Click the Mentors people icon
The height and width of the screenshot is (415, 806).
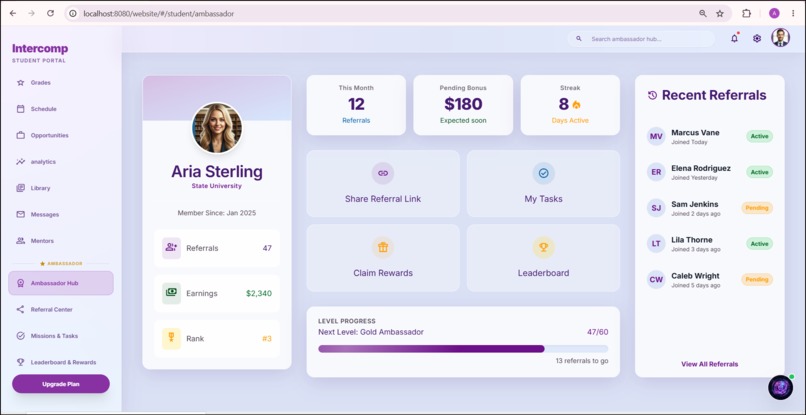tap(21, 241)
